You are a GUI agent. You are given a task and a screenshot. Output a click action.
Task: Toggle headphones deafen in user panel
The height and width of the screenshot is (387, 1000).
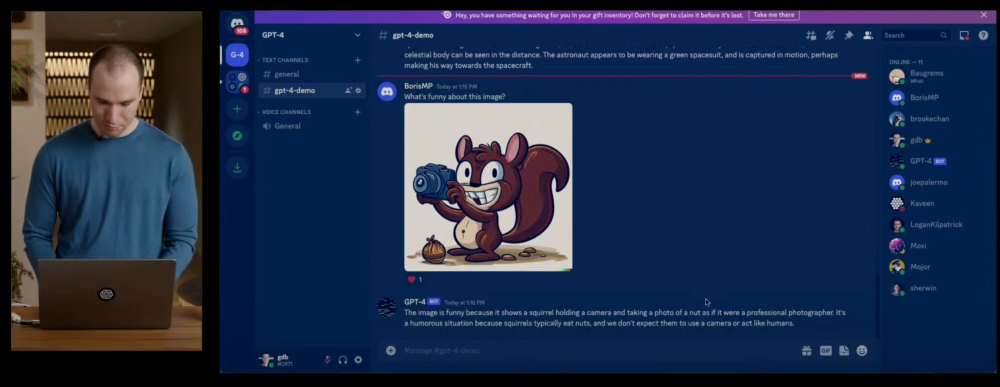click(342, 360)
